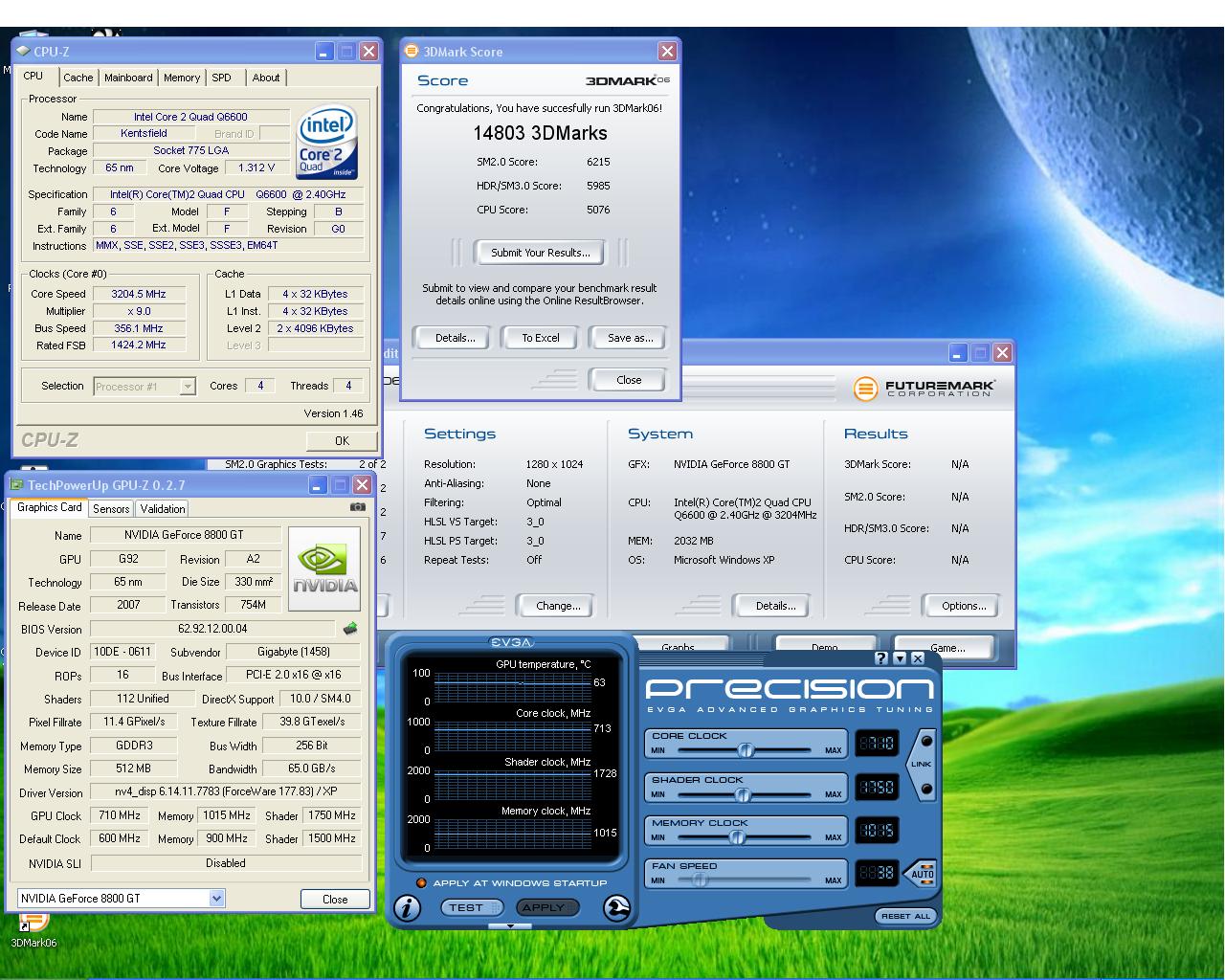Click the 14803 3DMarks score text
1225x980 pixels.
pos(540,133)
